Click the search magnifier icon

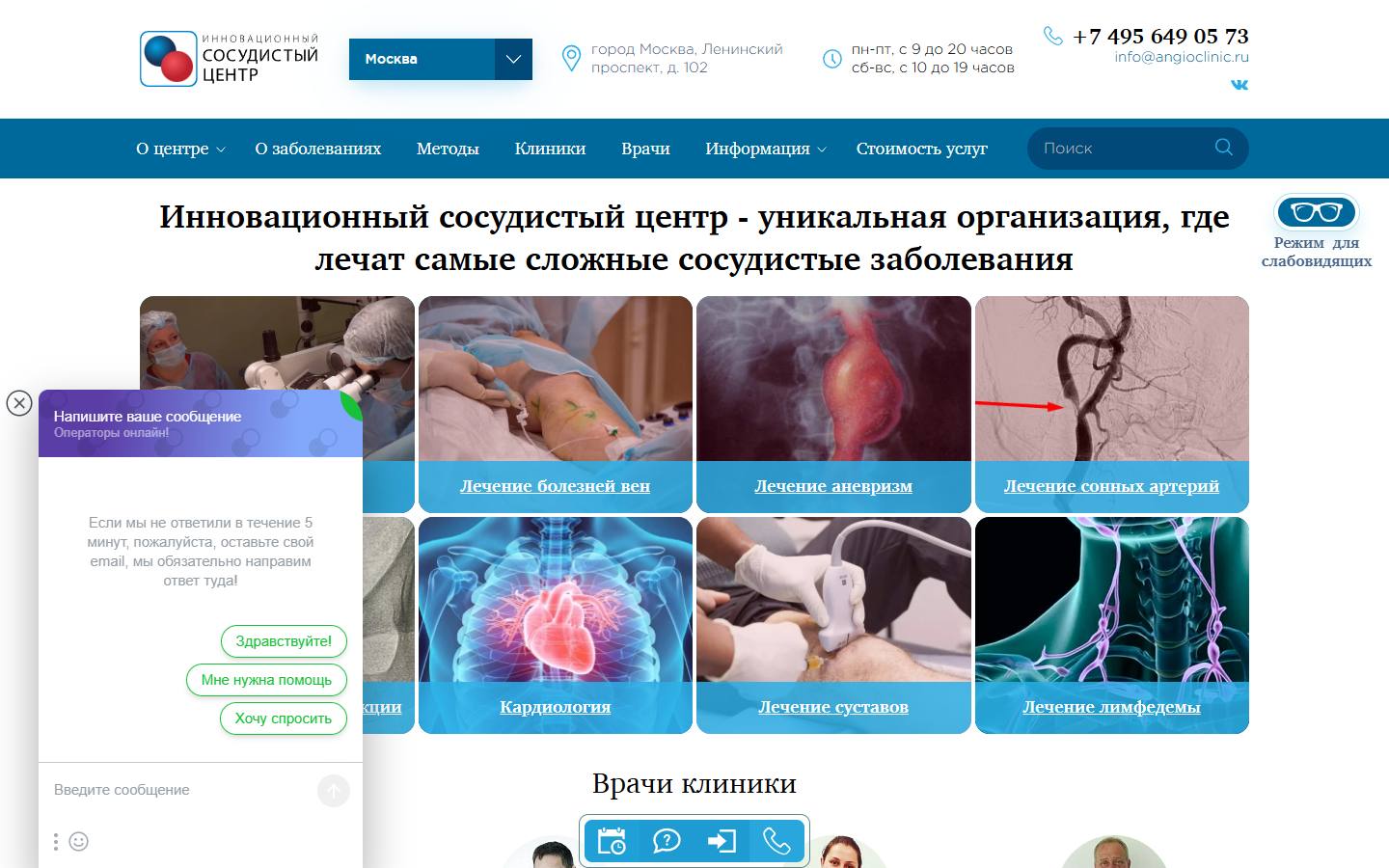click(x=1224, y=148)
